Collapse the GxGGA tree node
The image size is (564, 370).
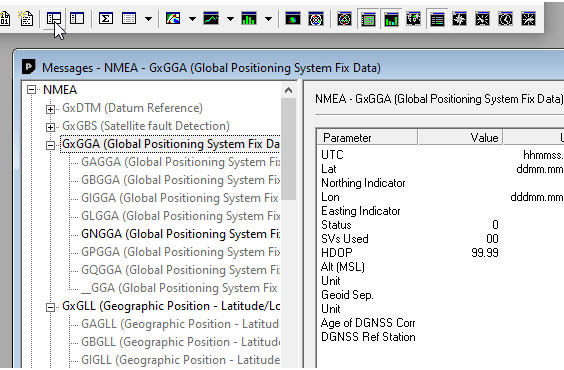[x=50, y=145]
